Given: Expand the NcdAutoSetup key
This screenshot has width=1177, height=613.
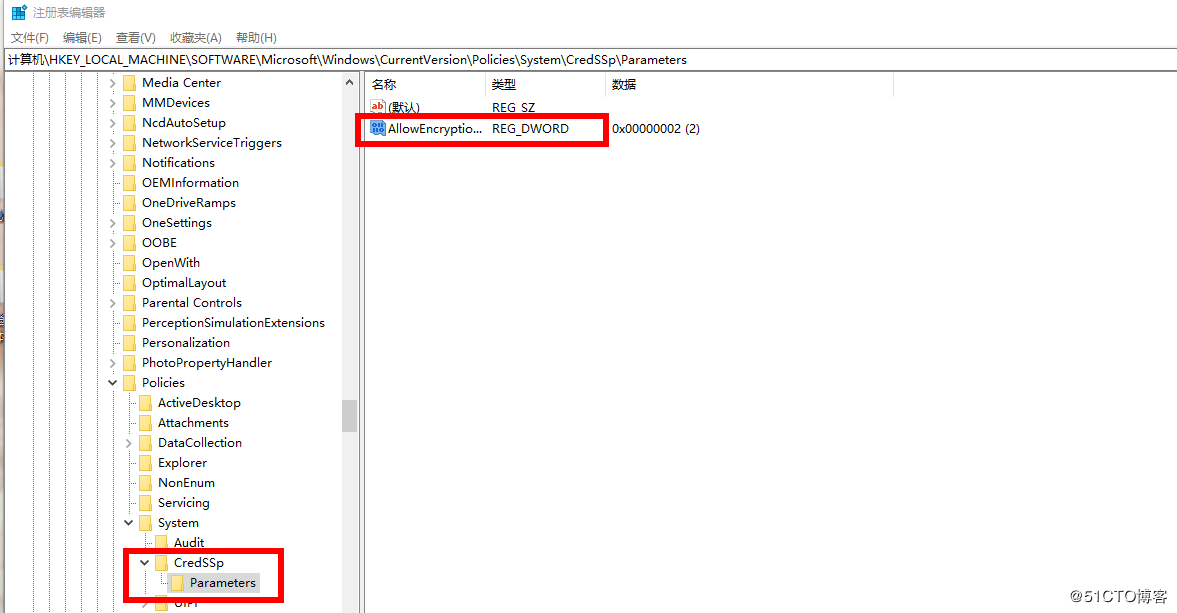Looking at the screenshot, I should tap(113, 123).
